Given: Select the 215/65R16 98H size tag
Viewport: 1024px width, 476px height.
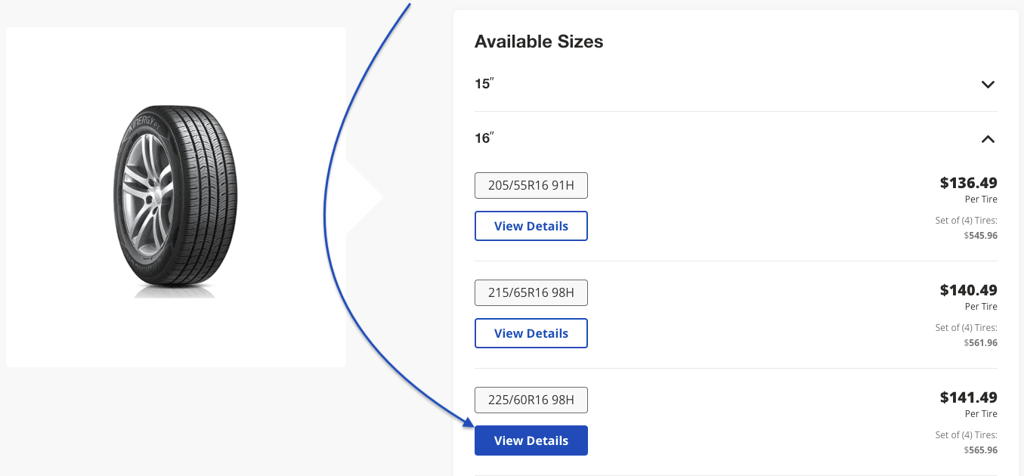Looking at the screenshot, I should coord(531,293).
